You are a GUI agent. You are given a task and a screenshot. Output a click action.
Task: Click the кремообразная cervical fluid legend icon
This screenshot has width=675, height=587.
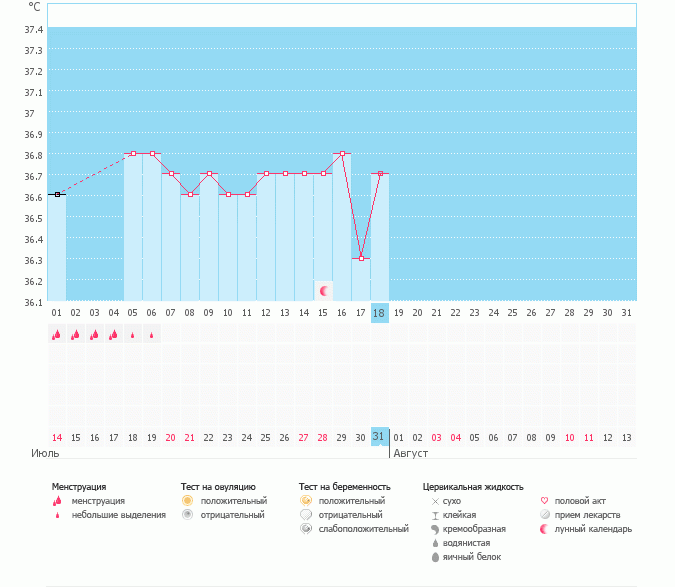point(434,529)
